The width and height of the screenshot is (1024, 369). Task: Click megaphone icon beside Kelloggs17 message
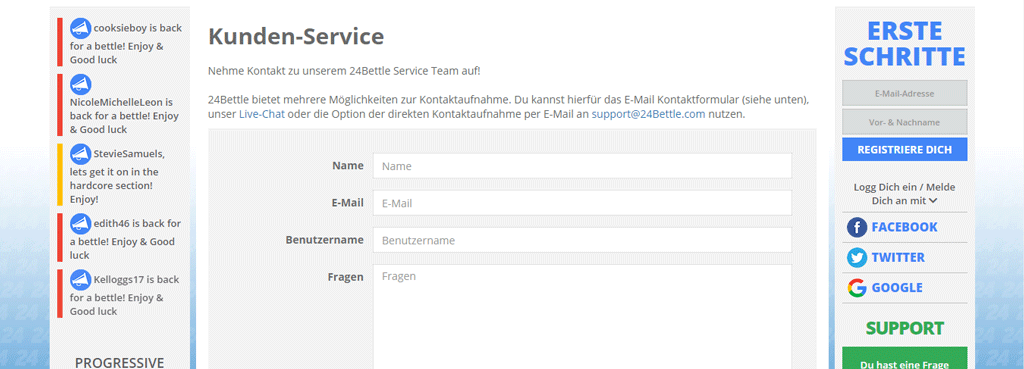(80, 280)
